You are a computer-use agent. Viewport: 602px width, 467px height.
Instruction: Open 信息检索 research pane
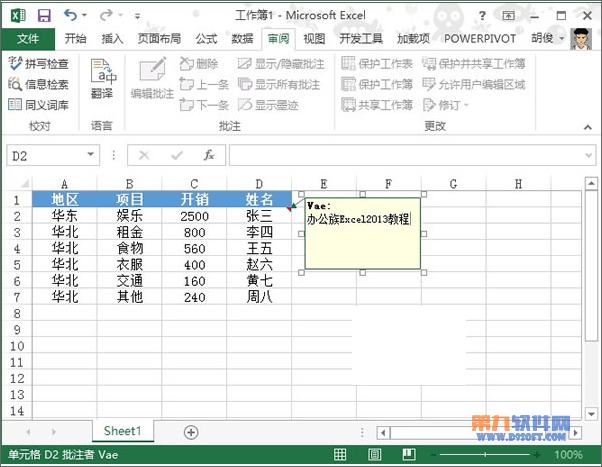[x=38, y=84]
